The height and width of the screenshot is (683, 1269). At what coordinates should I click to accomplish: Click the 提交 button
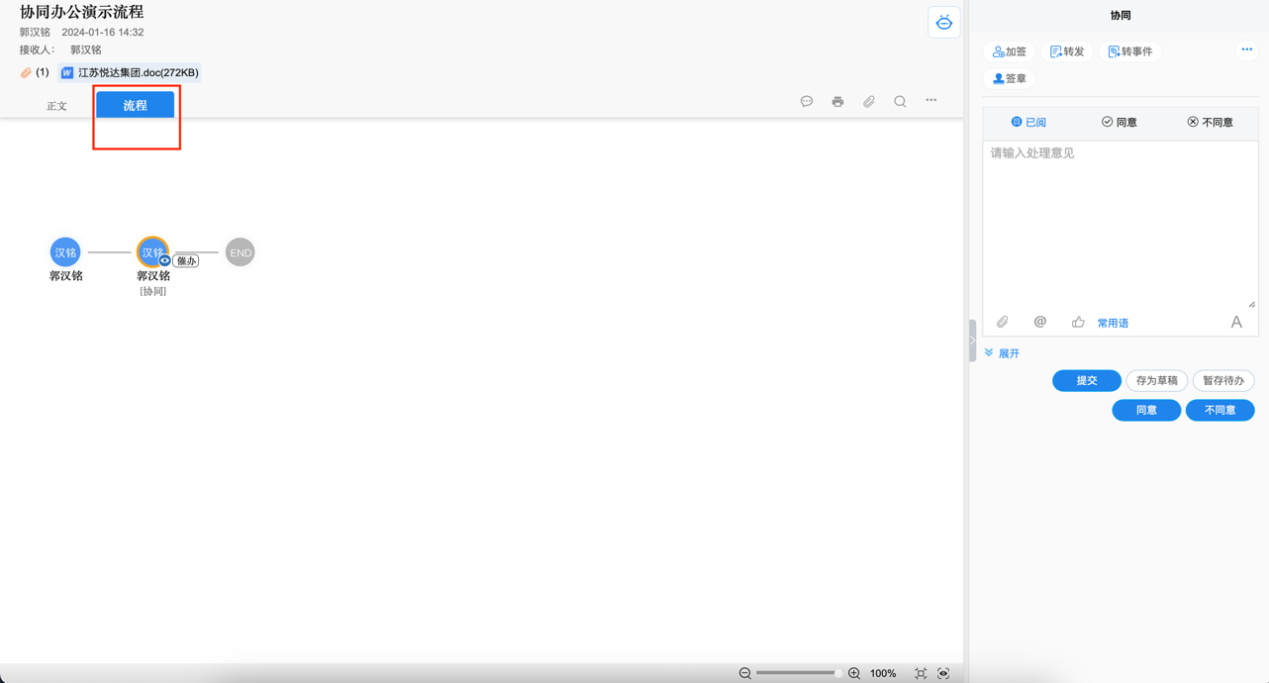pos(1086,380)
